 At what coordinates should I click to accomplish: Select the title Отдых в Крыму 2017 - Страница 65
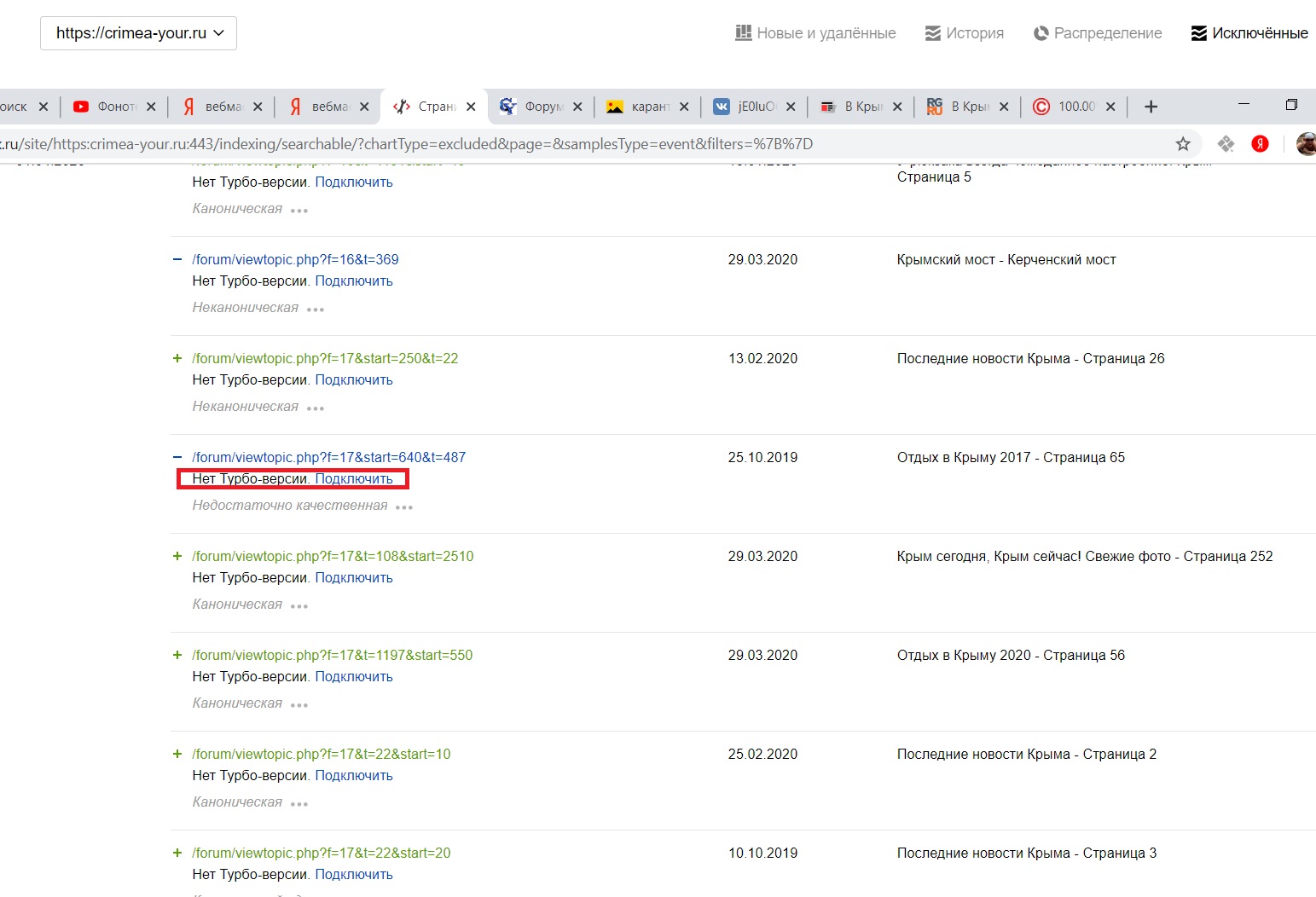[1011, 457]
